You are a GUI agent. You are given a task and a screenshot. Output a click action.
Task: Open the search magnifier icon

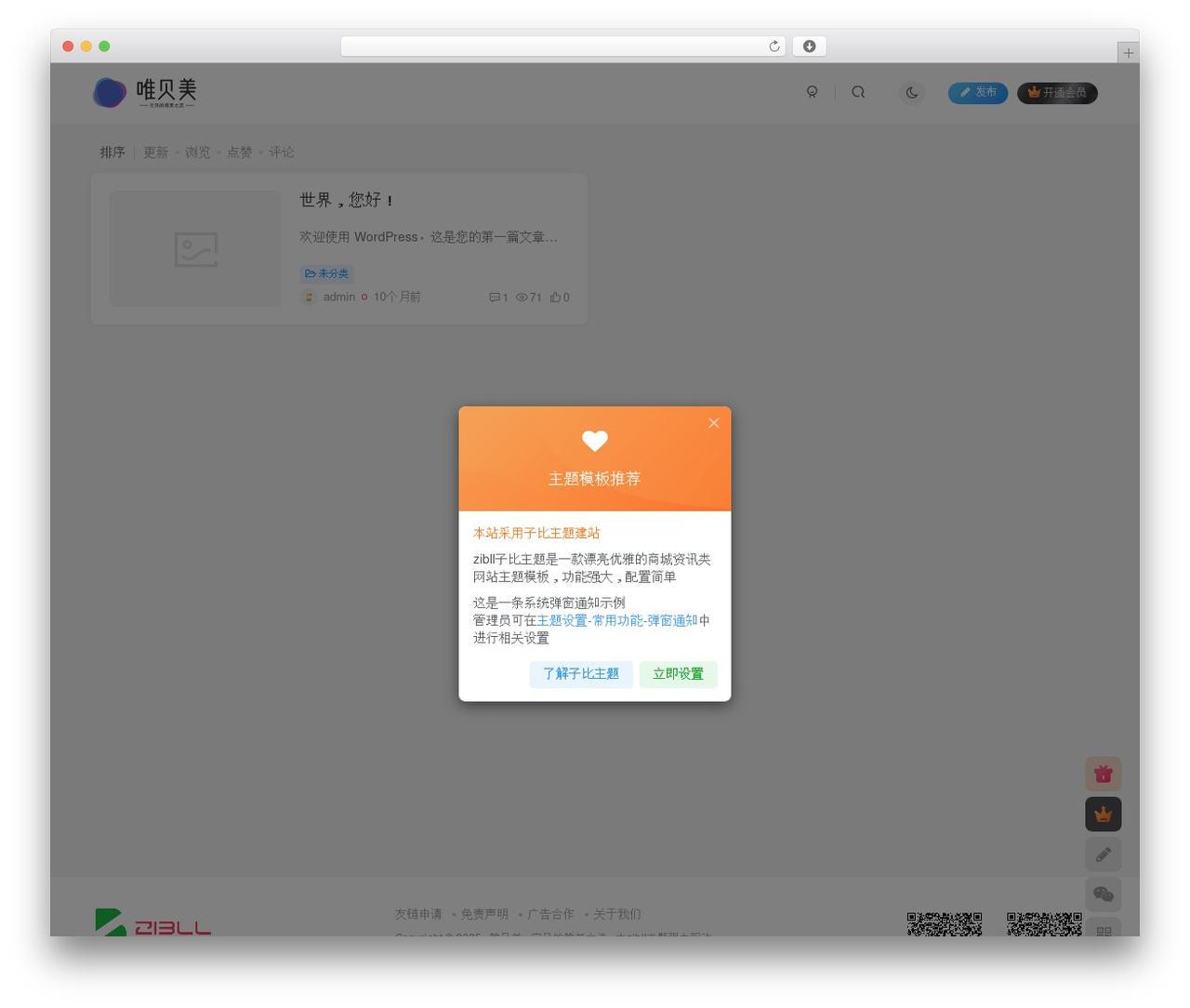point(858,92)
